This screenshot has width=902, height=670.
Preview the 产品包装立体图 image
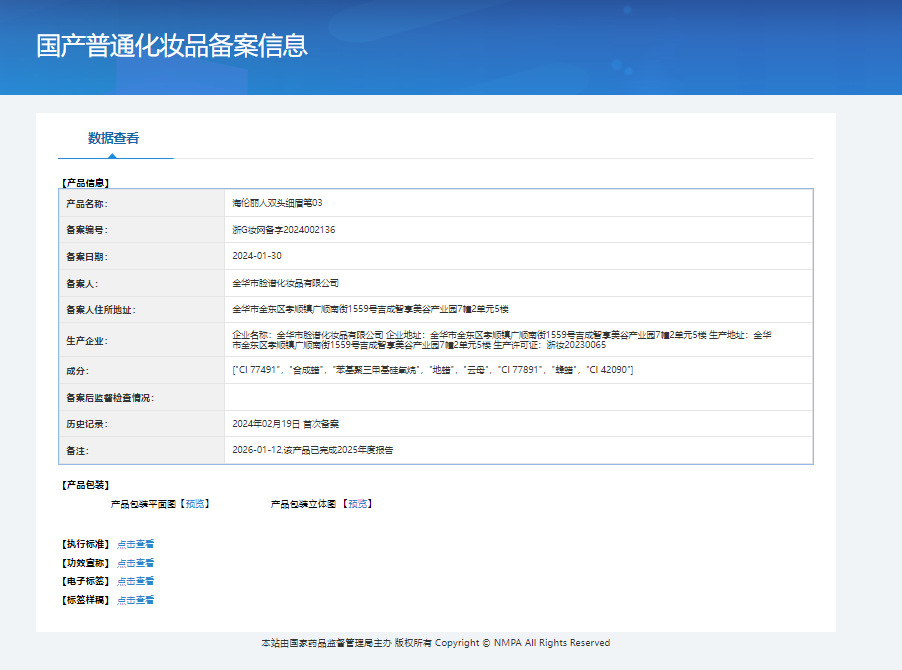click(x=358, y=504)
